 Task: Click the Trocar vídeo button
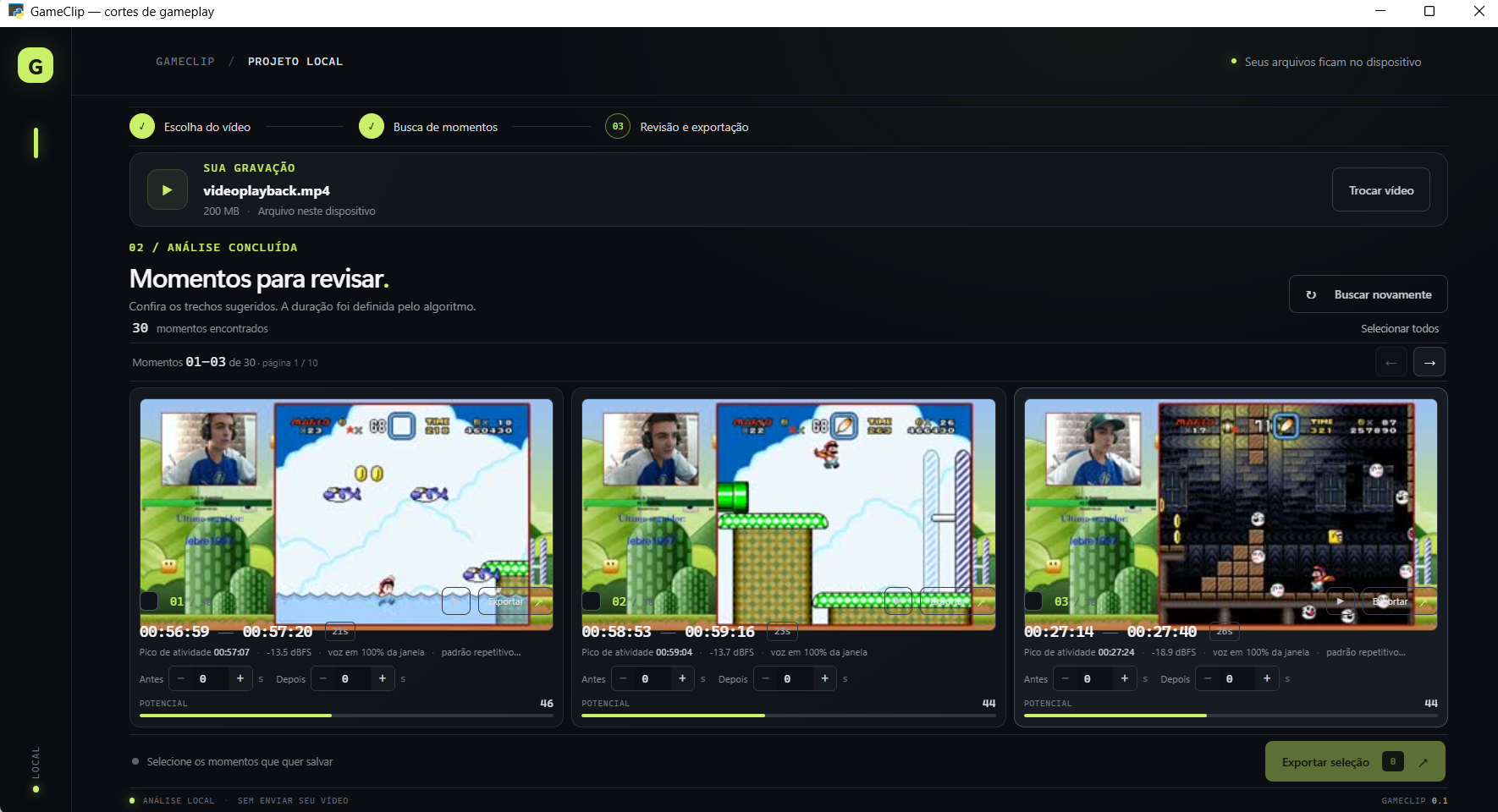point(1381,190)
